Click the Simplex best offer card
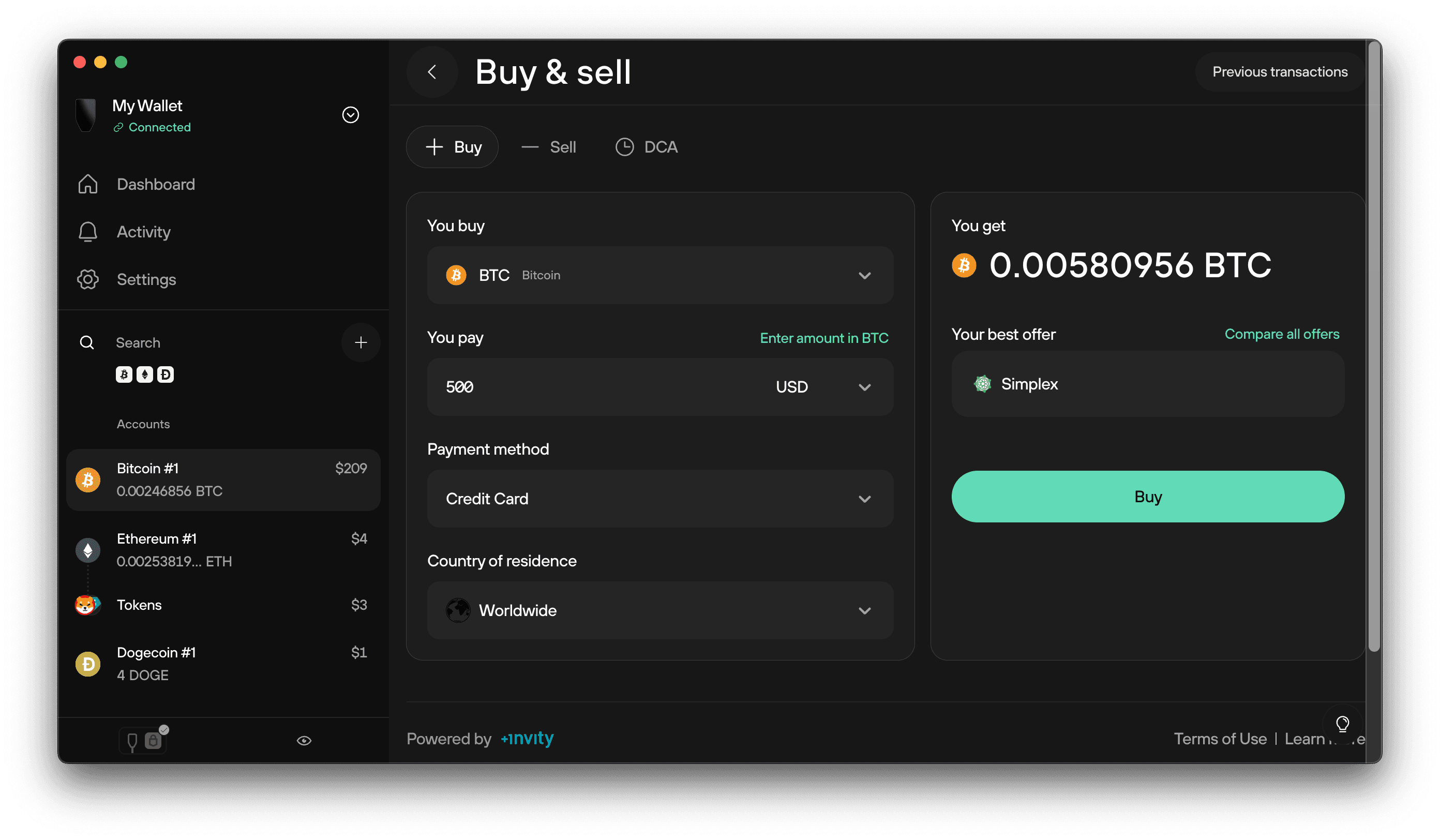Screen dimensions: 1440x840 point(1147,384)
